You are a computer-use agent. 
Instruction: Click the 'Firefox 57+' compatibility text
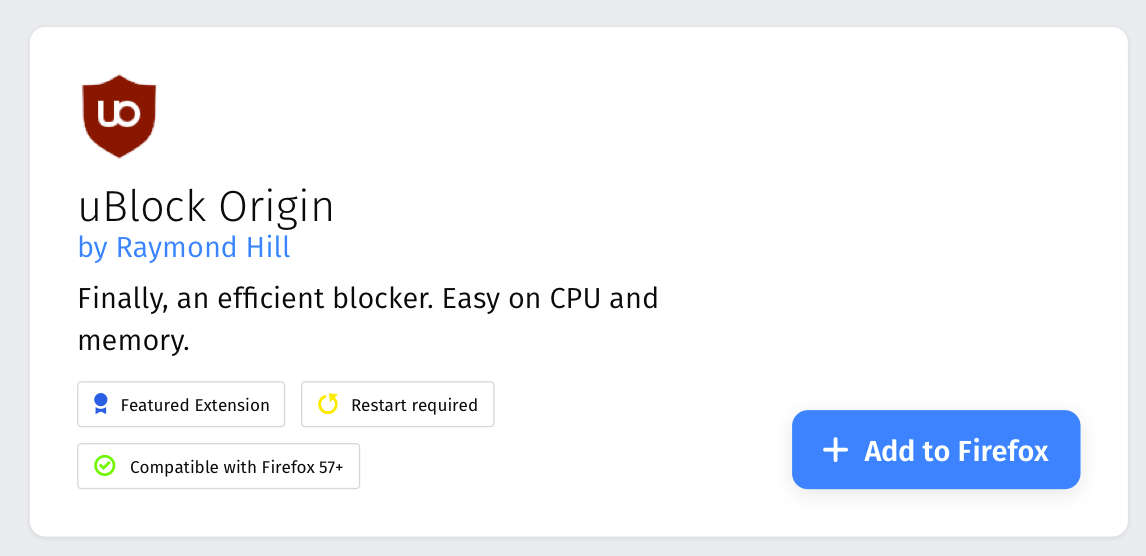point(302,467)
